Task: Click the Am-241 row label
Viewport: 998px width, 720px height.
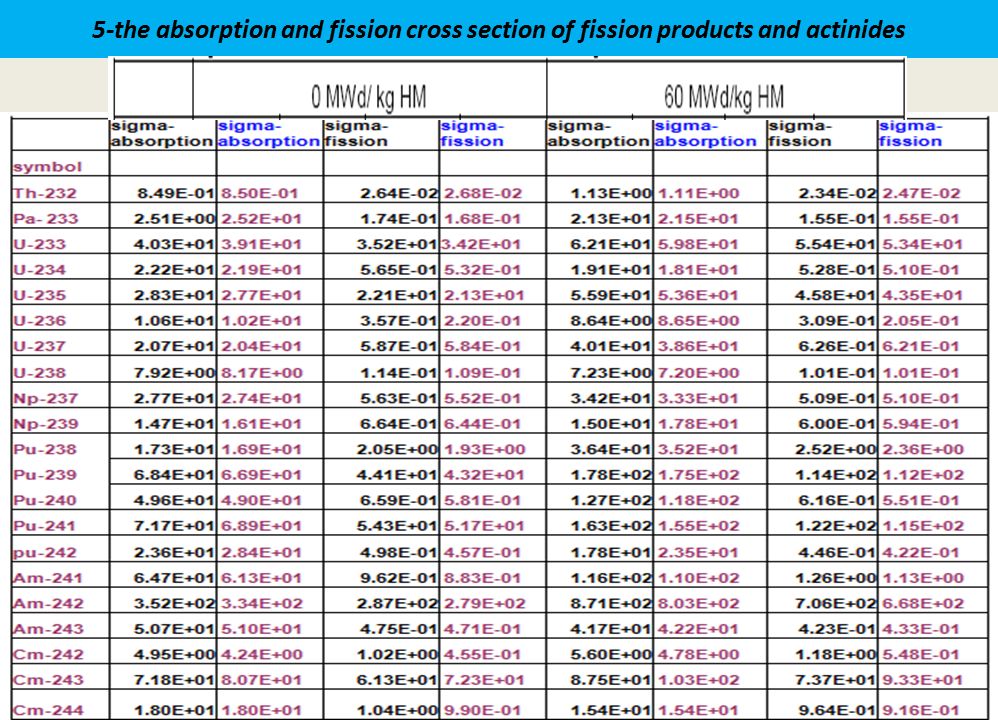Action: [48, 578]
